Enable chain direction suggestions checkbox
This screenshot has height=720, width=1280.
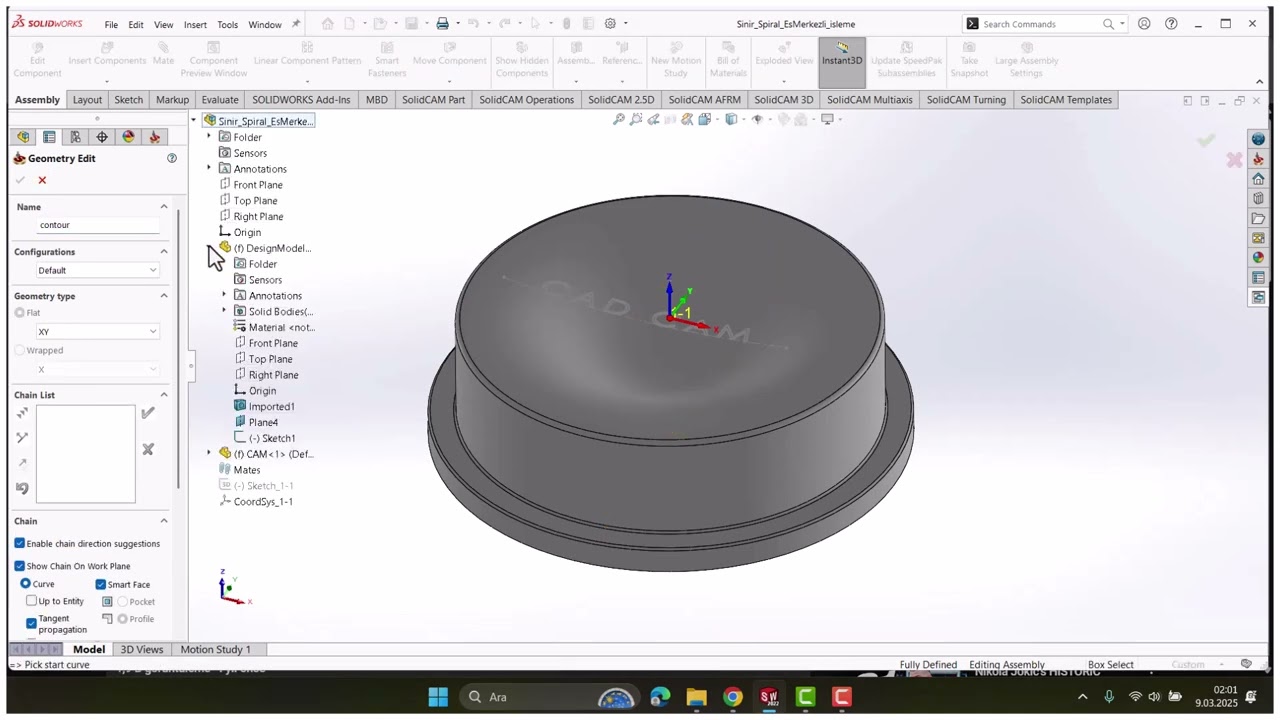(x=20, y=543)
